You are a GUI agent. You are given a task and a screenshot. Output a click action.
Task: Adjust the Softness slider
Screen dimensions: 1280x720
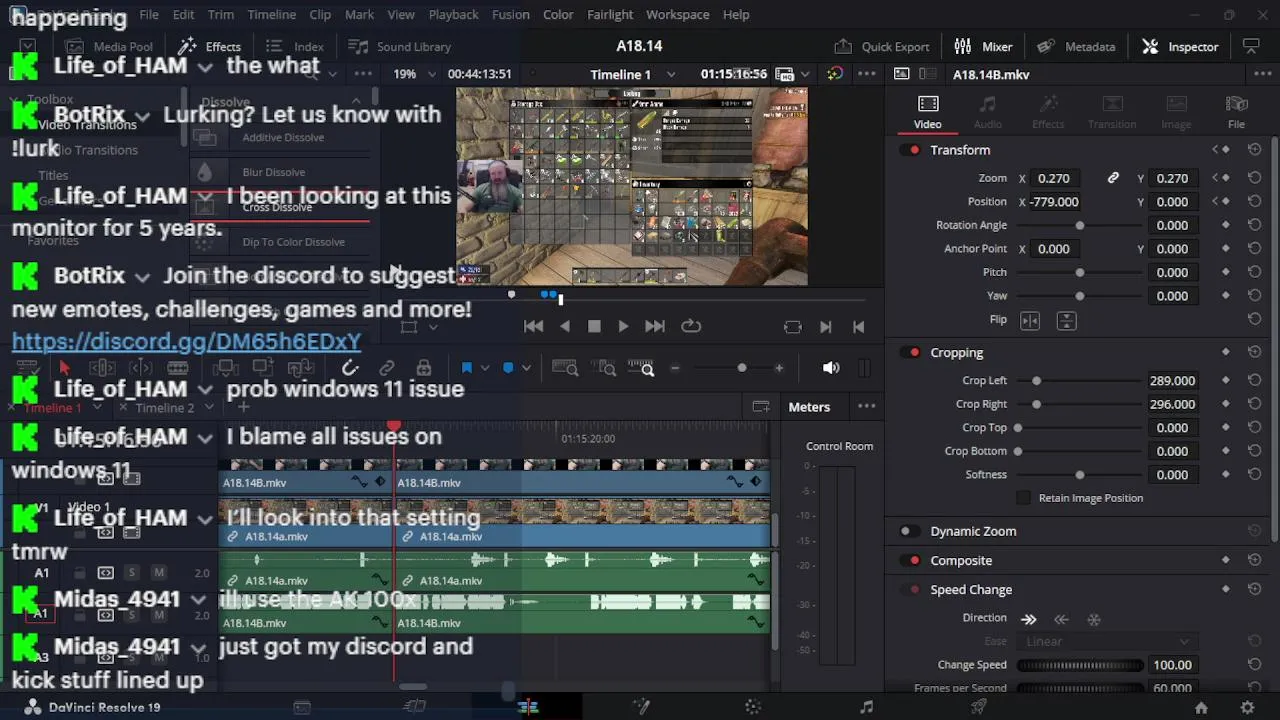(1079, 475)
